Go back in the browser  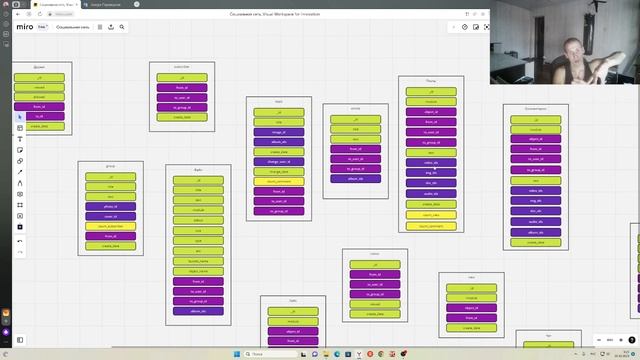[x=18, y=14]
